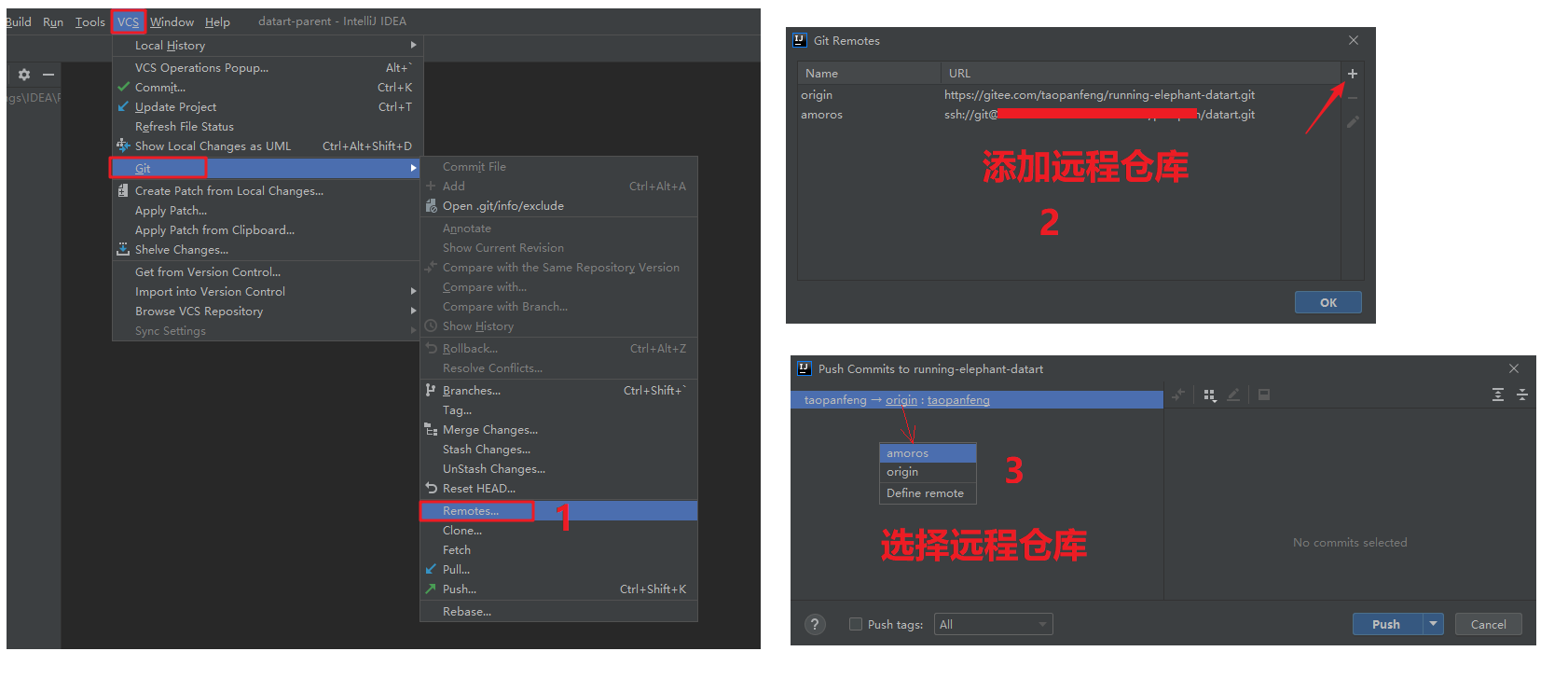
Task: Select UnStash Changes... entry
Action: pos(558,468)
